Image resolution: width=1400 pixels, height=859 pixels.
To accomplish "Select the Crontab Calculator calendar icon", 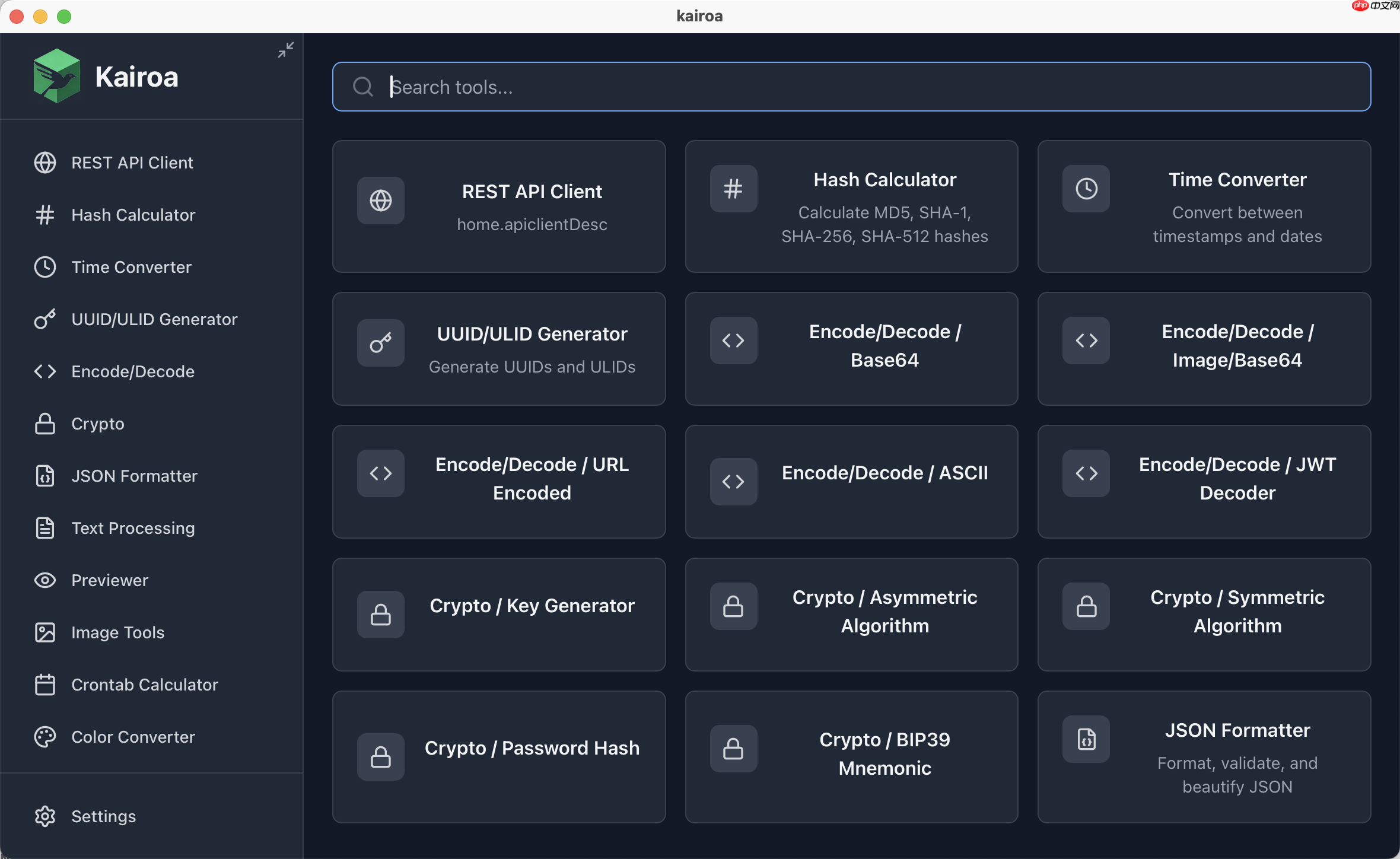I will click(44, 685).
